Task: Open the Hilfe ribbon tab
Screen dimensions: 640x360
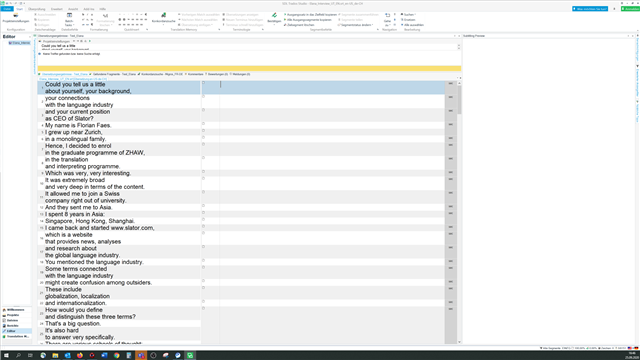Action: (x=102, y=9)
